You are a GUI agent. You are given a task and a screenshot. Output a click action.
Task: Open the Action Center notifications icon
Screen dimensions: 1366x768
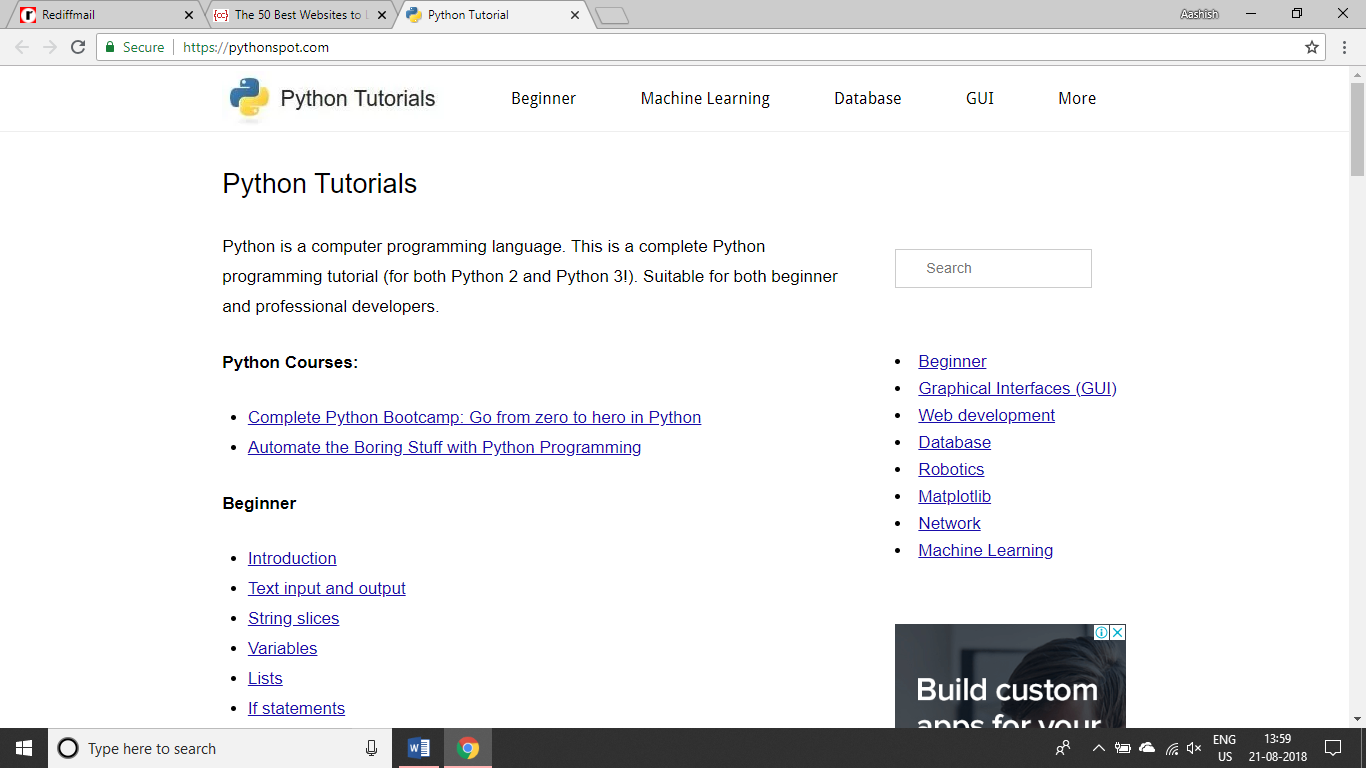[x=1333, y=748]
